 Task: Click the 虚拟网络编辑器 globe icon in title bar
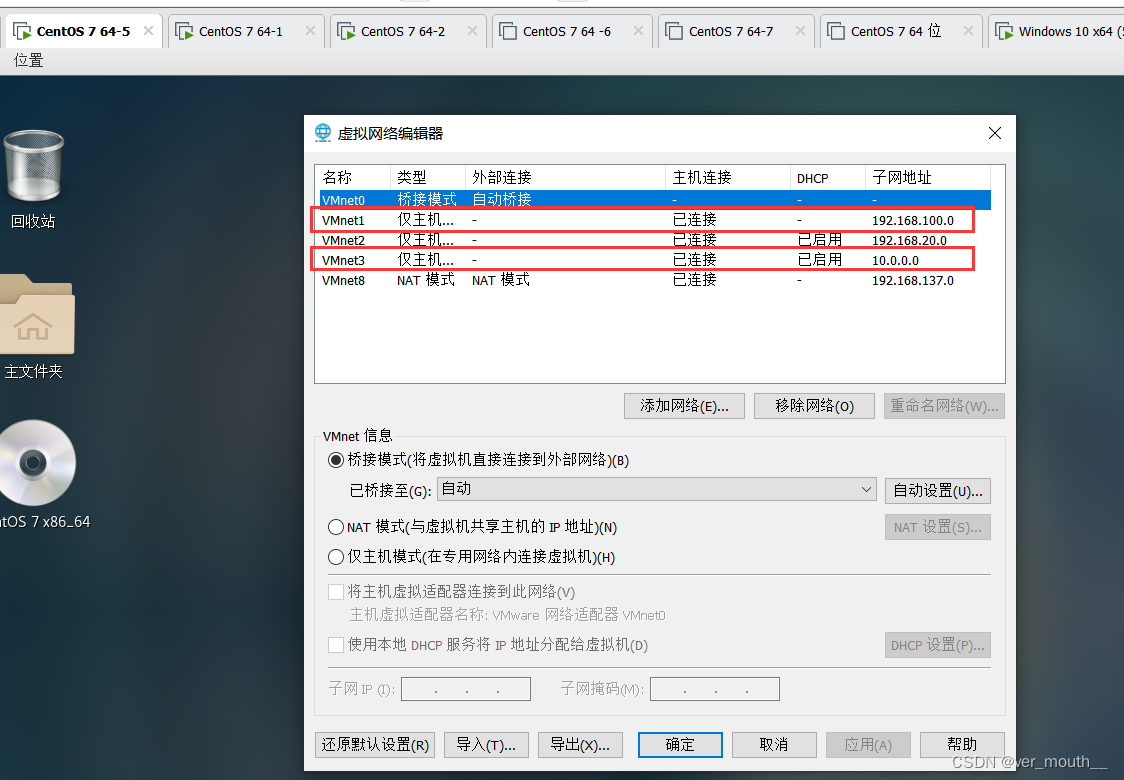[x=323, y=133]
